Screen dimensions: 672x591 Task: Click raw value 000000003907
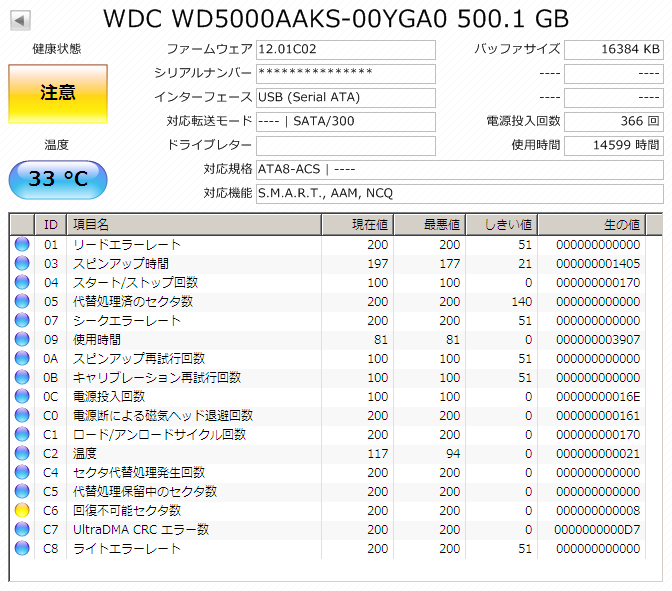click(598, 339)
